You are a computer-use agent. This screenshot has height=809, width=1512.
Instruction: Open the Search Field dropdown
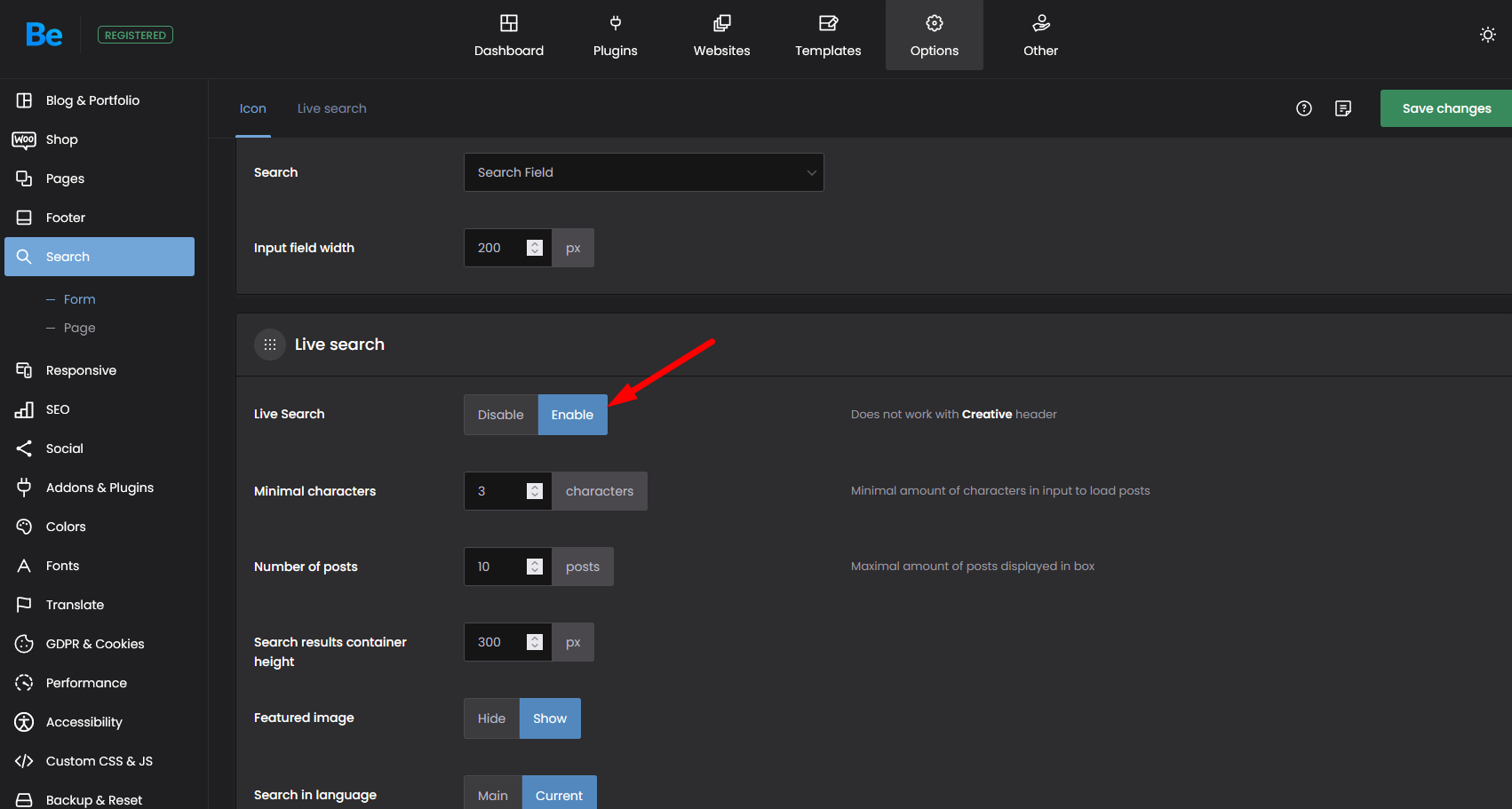coord(644,172)
